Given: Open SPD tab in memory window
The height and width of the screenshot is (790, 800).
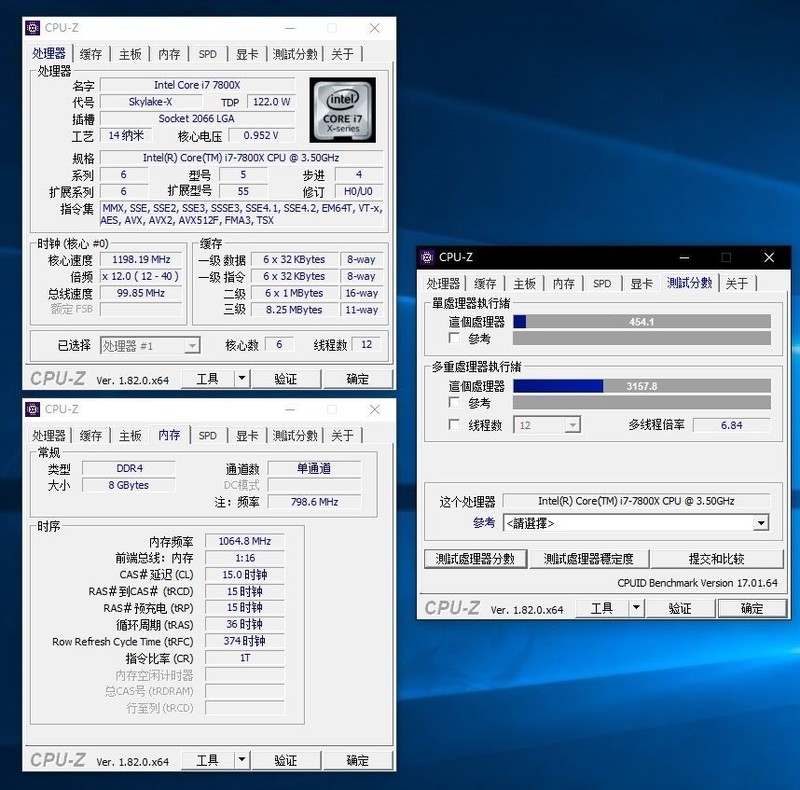Looking at the screenshot, I should [208, 435].
